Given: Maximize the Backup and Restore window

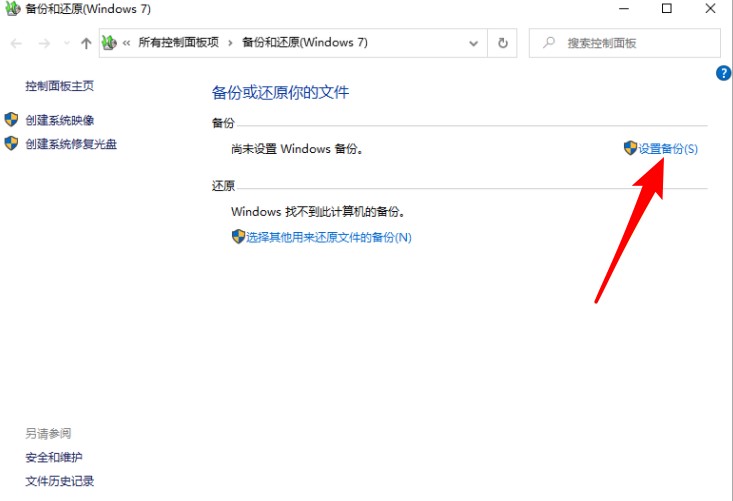Looking at the screenshot, I should click(667, 8).
